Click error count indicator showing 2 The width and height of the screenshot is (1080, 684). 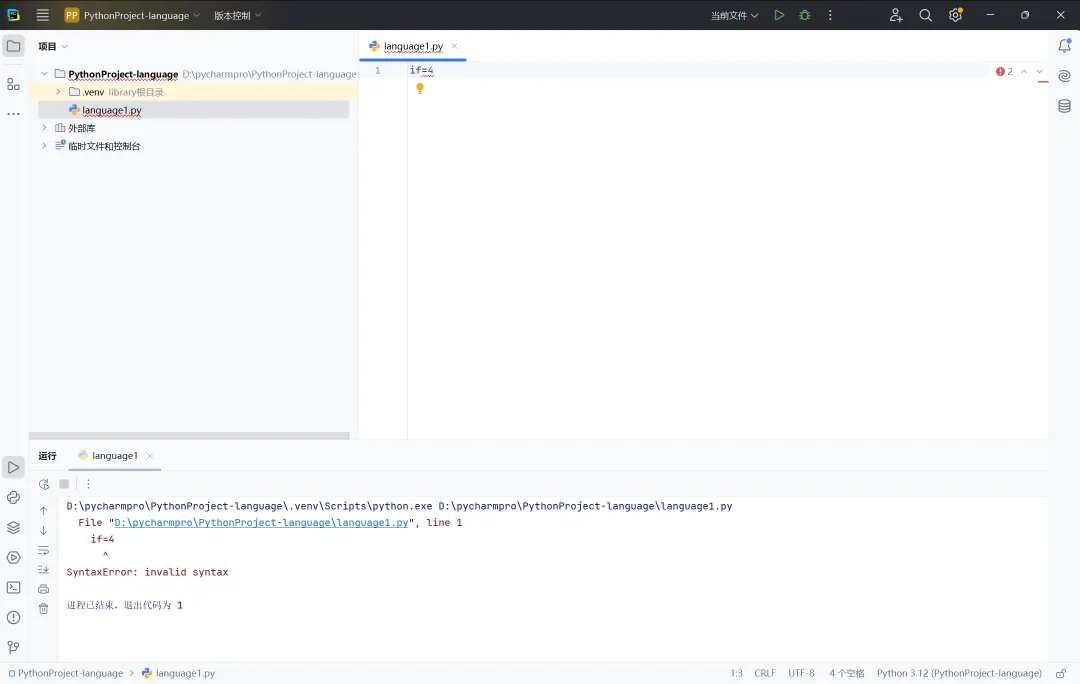click(x=1004, y=72)
